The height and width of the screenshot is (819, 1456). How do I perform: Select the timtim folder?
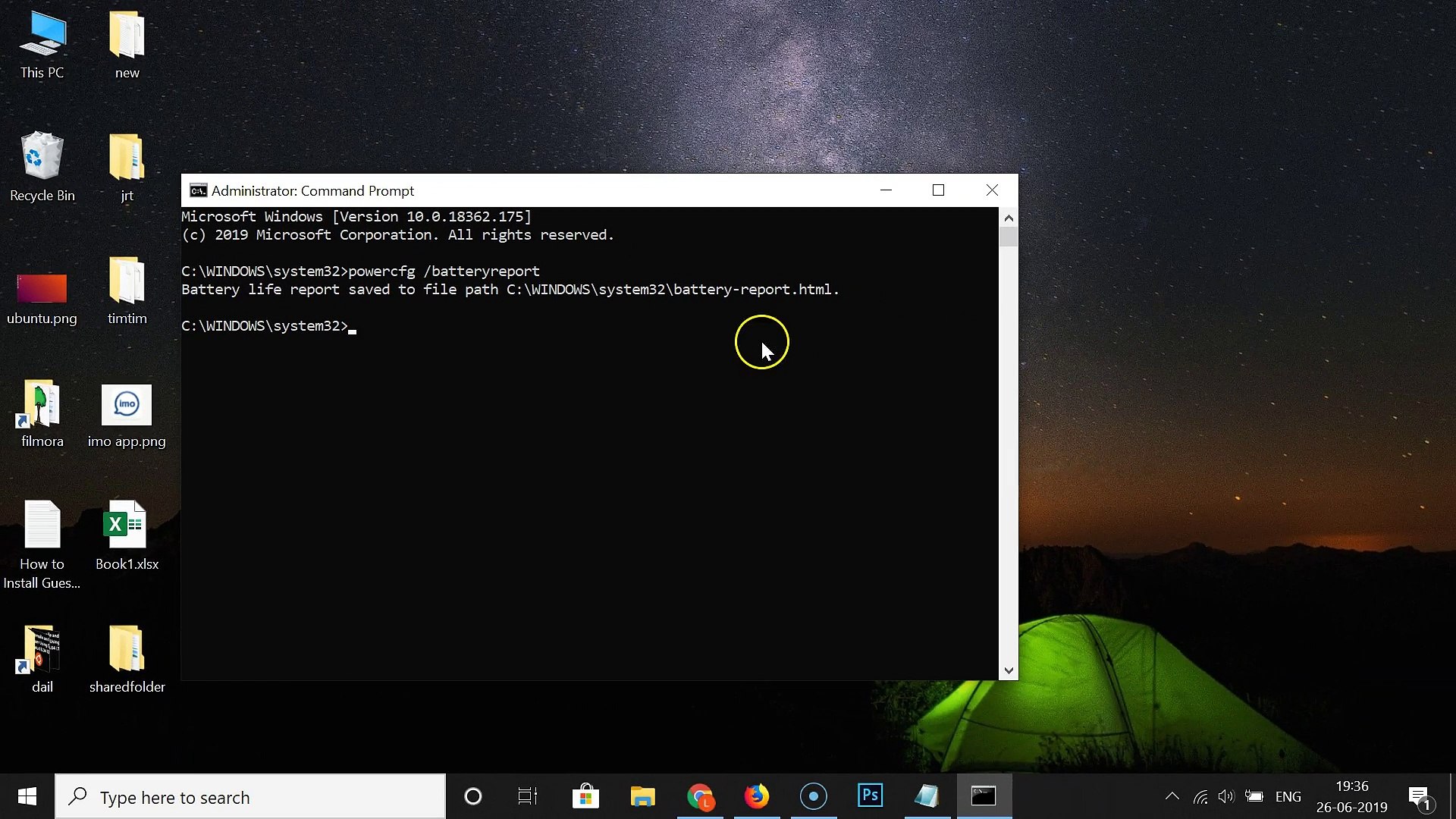click(127, 291)
